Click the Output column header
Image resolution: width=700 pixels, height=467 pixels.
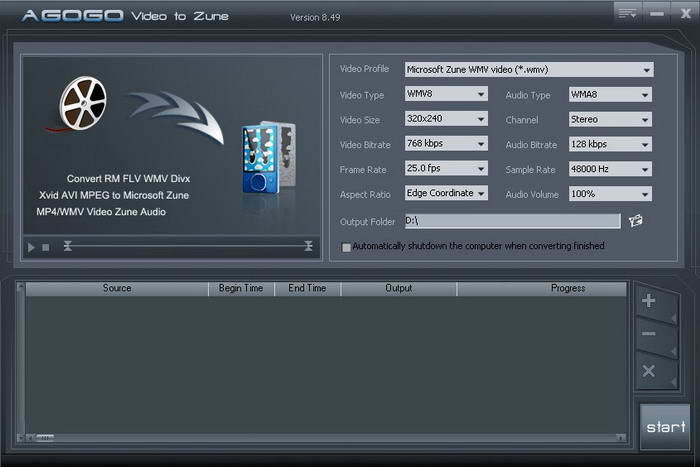click(x=399, y=288)
